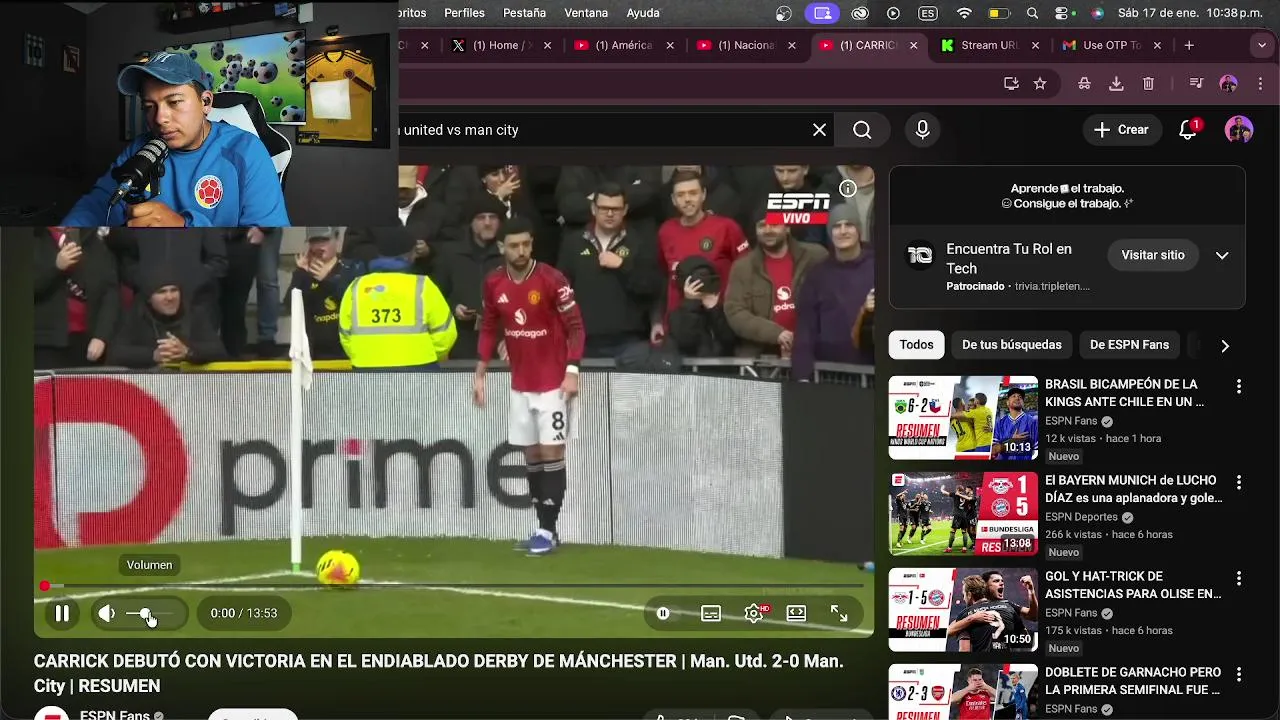
Task: Click inside the YouTube search field
Action: 600,130
